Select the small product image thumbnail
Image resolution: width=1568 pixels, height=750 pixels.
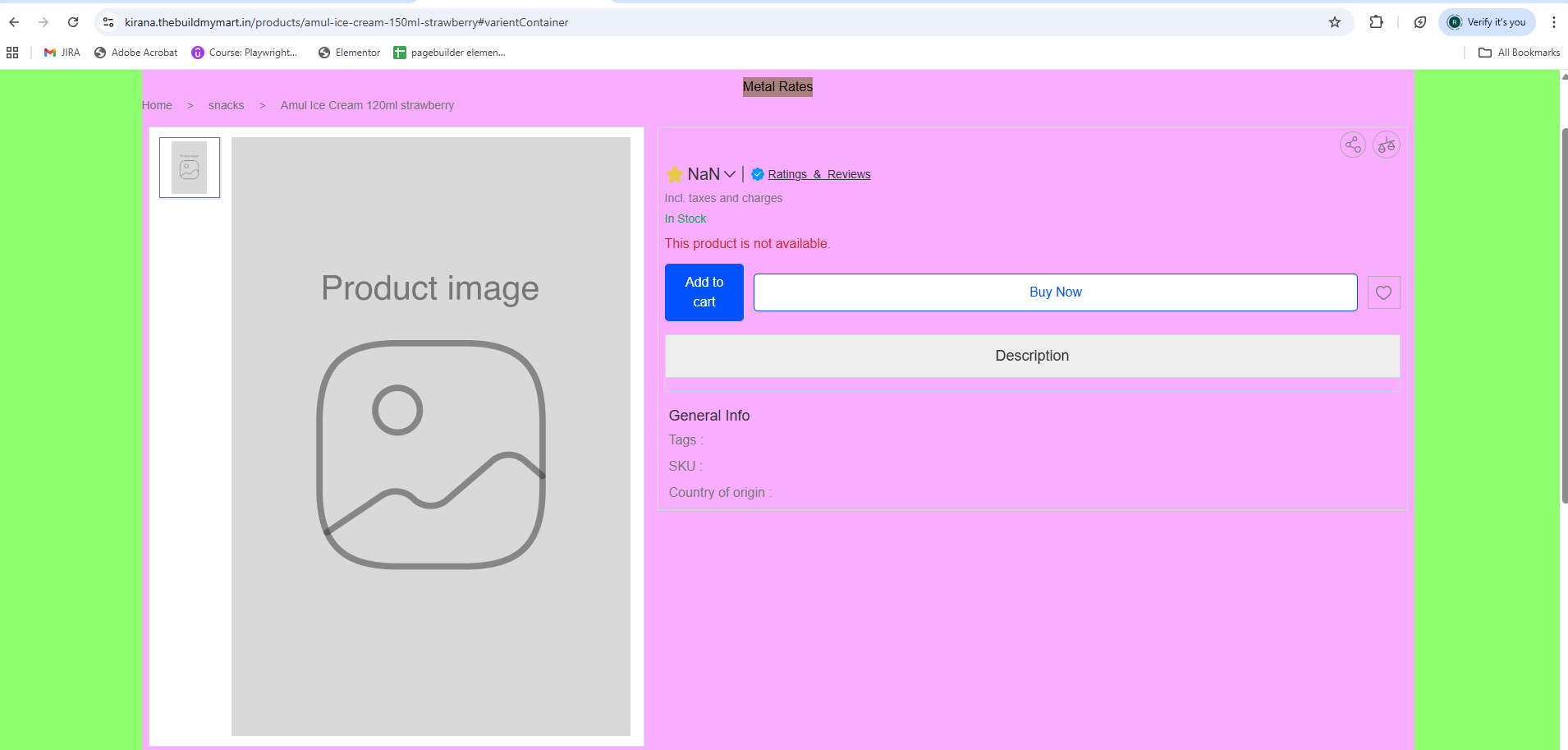pyautogui.click(x=190, y=168)
